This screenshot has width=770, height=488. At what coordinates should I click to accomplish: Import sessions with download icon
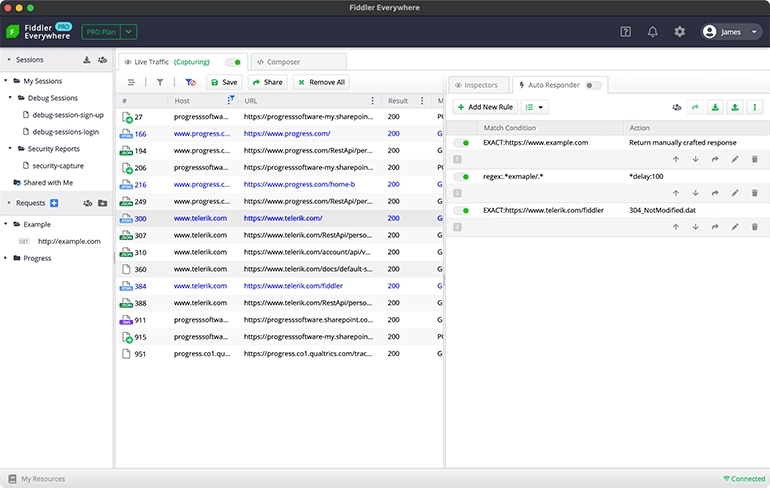[x=86, y=60]
